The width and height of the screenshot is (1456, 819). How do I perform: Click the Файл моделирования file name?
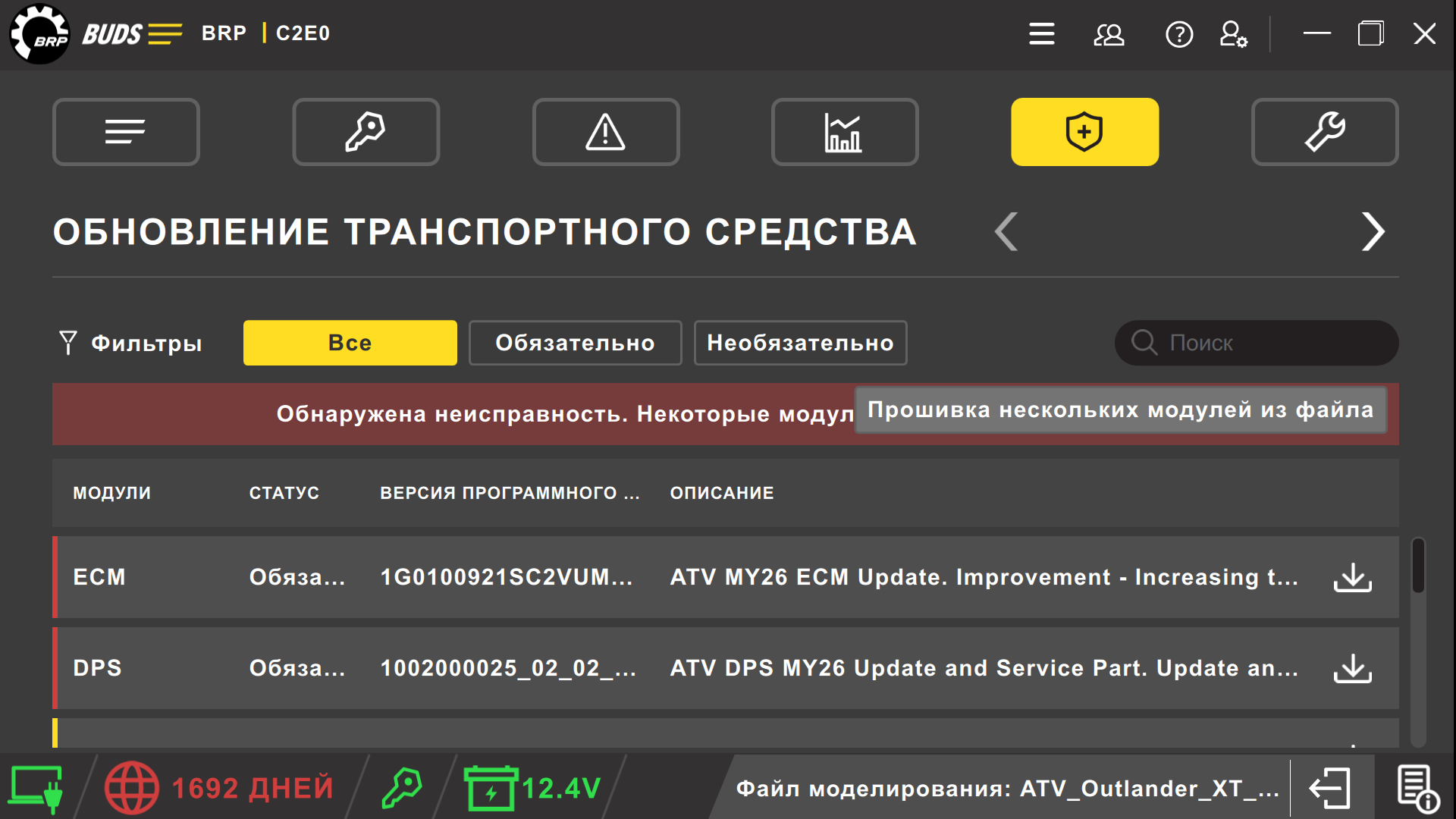tap(1008, 789)
